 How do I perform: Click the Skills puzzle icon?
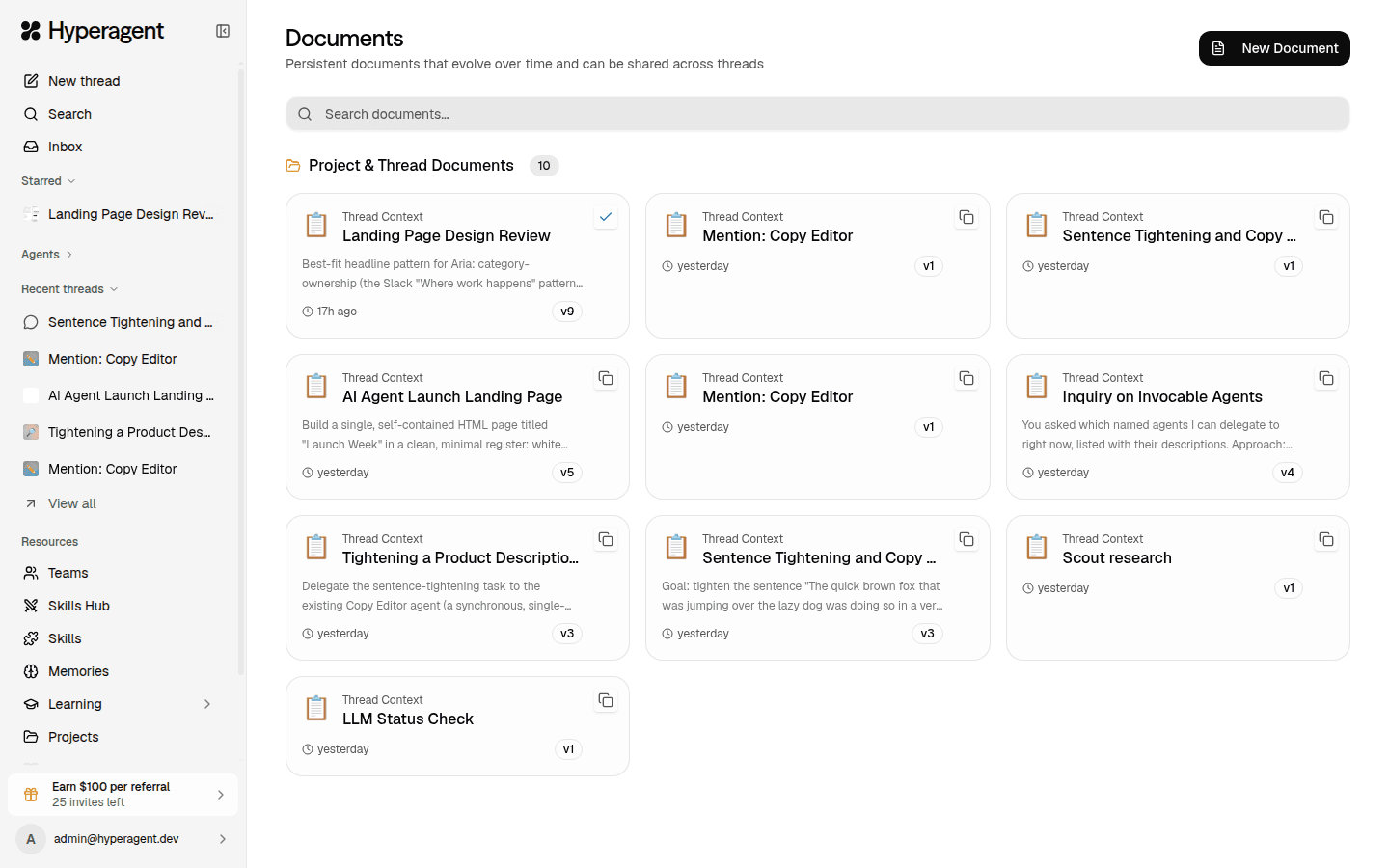[31, 638]
